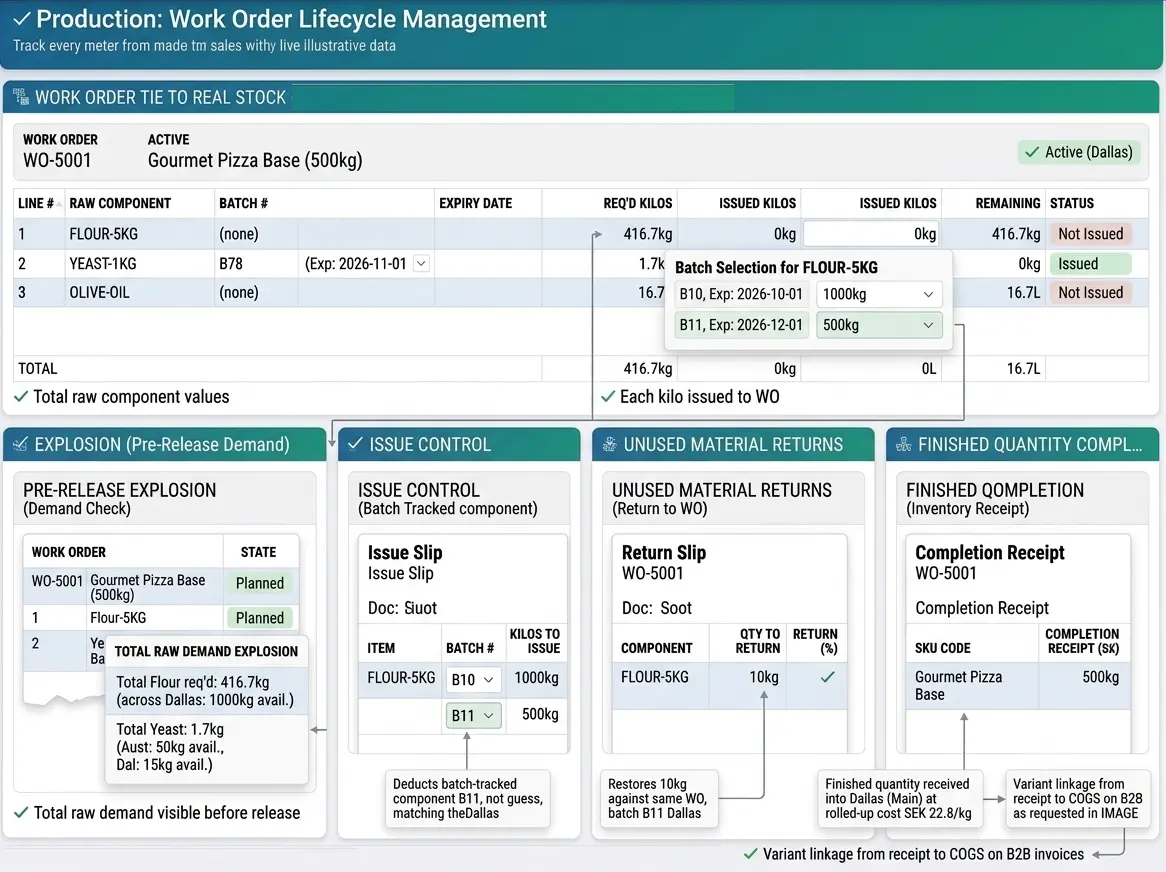
Task: Click the checkmark beside Variant linkage footer text
Action: tap(751, 853)
